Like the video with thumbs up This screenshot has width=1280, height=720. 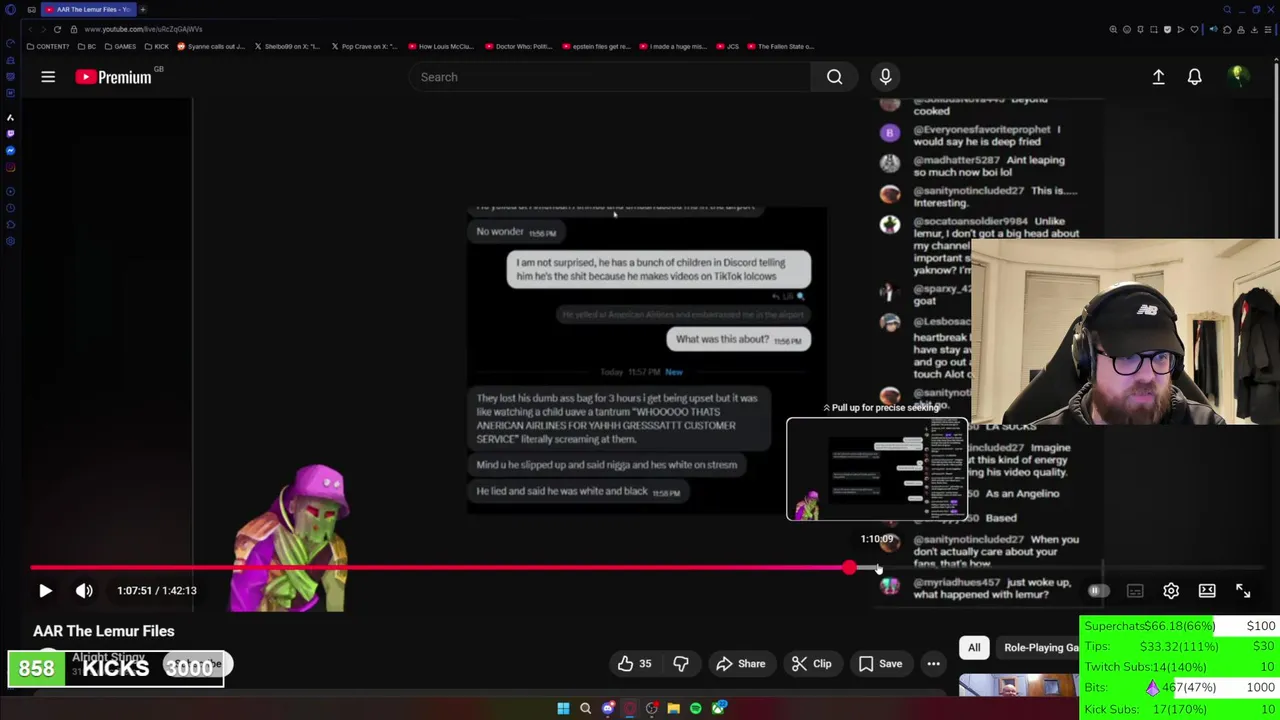[x=635, y=664]
